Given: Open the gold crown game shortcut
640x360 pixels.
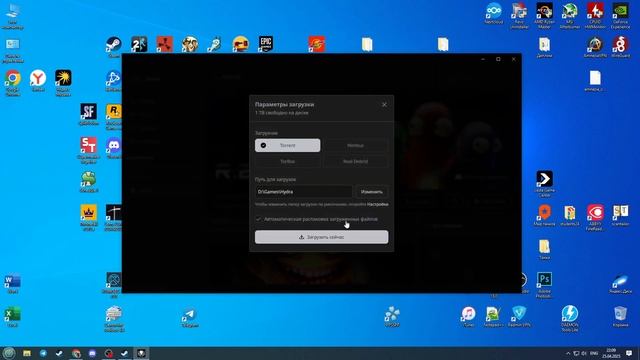Looking at the screenshot, I should tap(89, 218).
